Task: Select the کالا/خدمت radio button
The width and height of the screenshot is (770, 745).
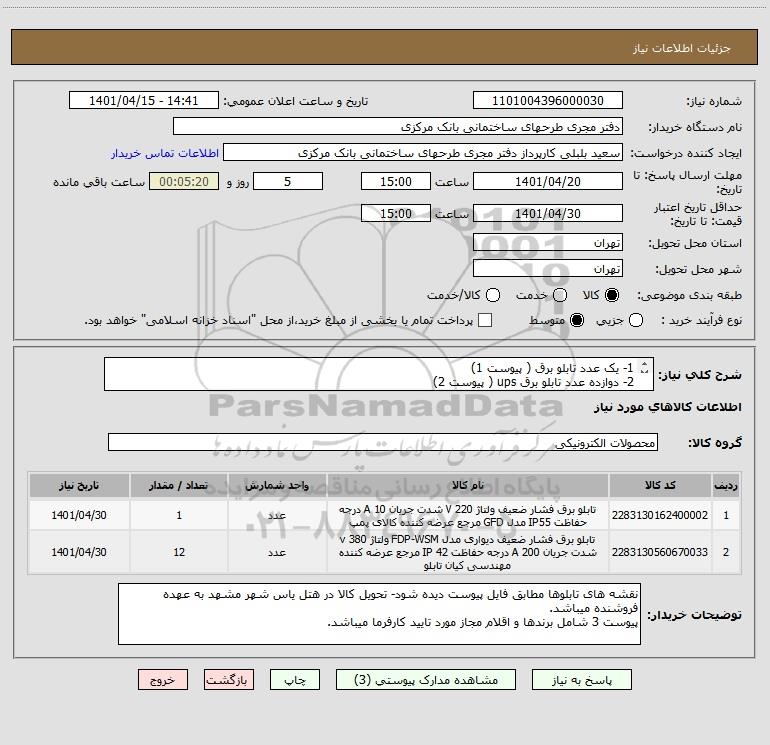Action: 493,295
